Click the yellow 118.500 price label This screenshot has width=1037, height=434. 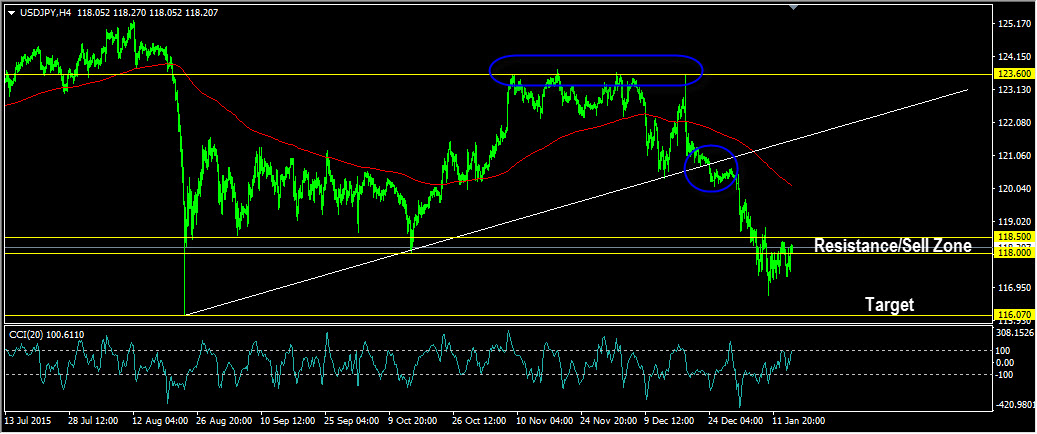[1013, 237]
